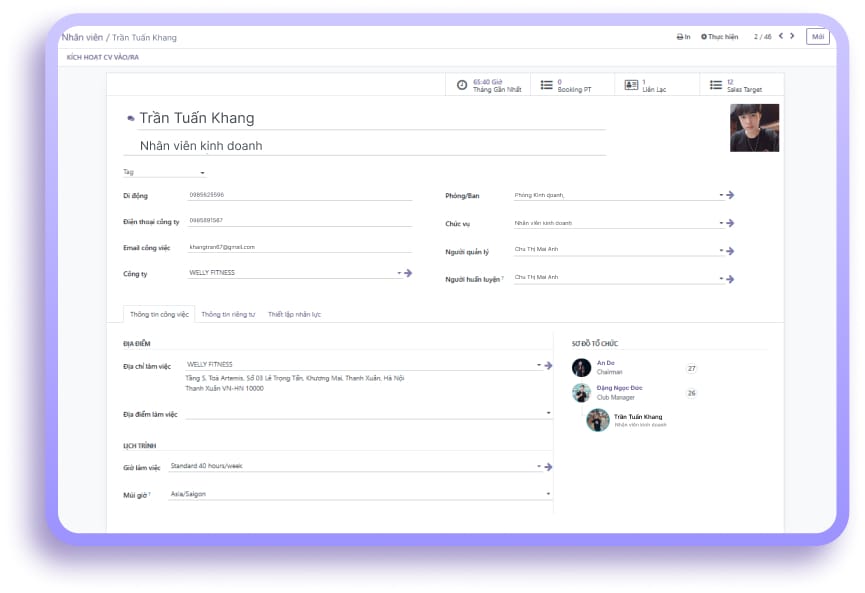Expand the Địa điểm làm việc dropdown
Screen dimensions: 865x593
[548, 413]
